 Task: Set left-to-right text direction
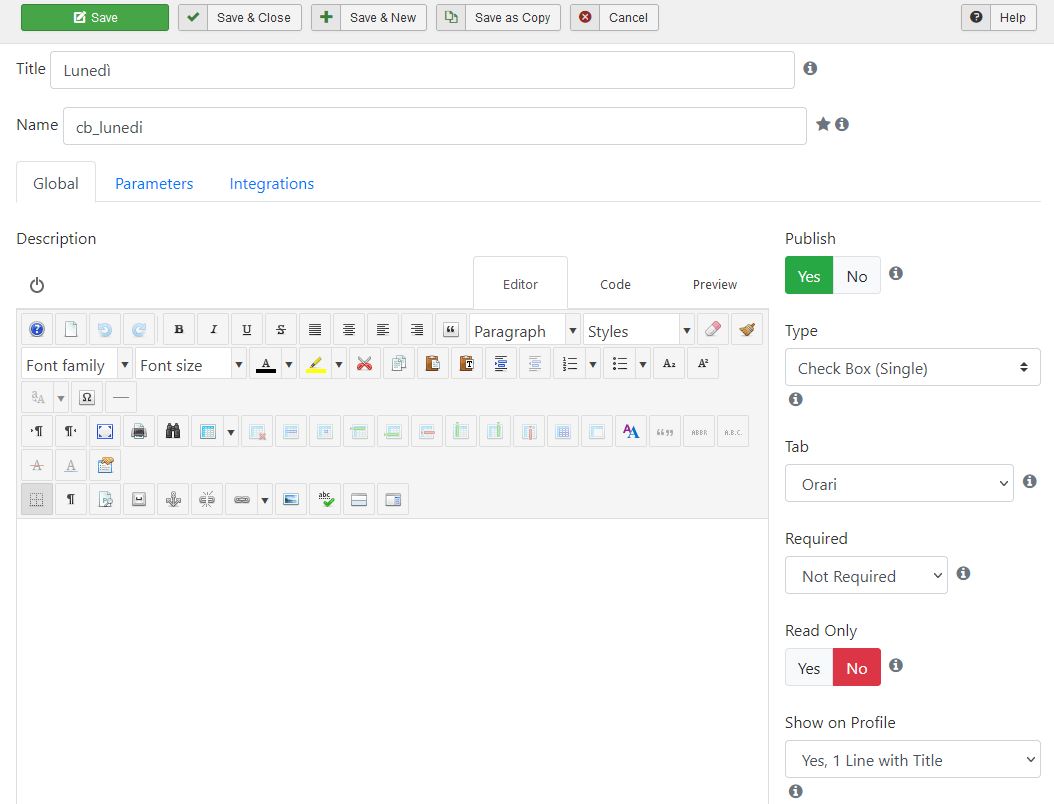[x=37, y=432]
